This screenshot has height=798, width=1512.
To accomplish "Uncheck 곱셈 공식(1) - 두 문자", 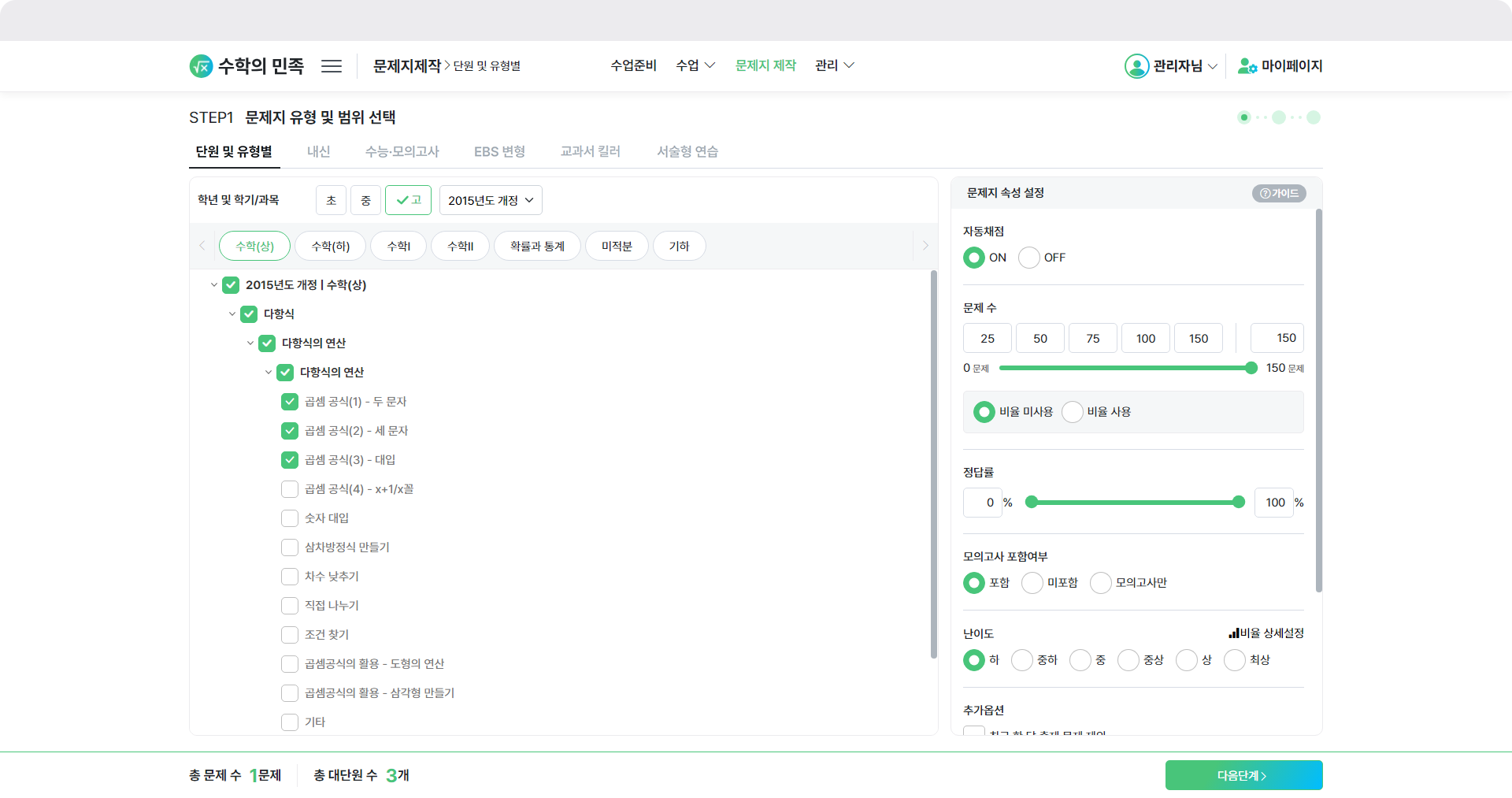I will 290,402.
